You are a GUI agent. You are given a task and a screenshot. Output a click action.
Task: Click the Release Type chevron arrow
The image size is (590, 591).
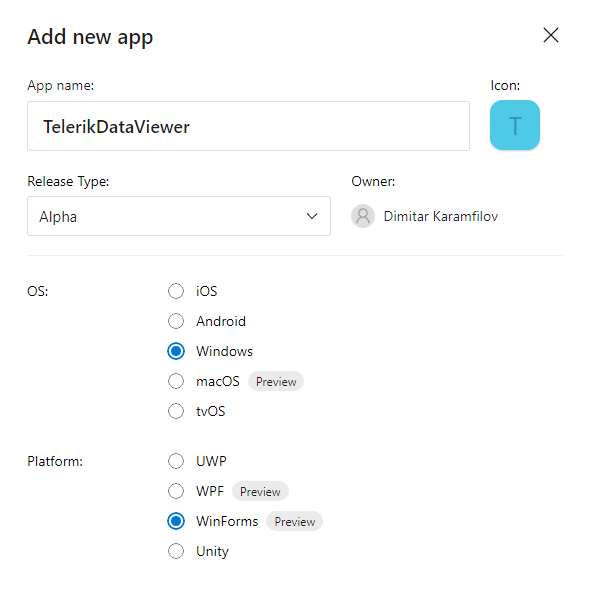[x=312, y=216]
